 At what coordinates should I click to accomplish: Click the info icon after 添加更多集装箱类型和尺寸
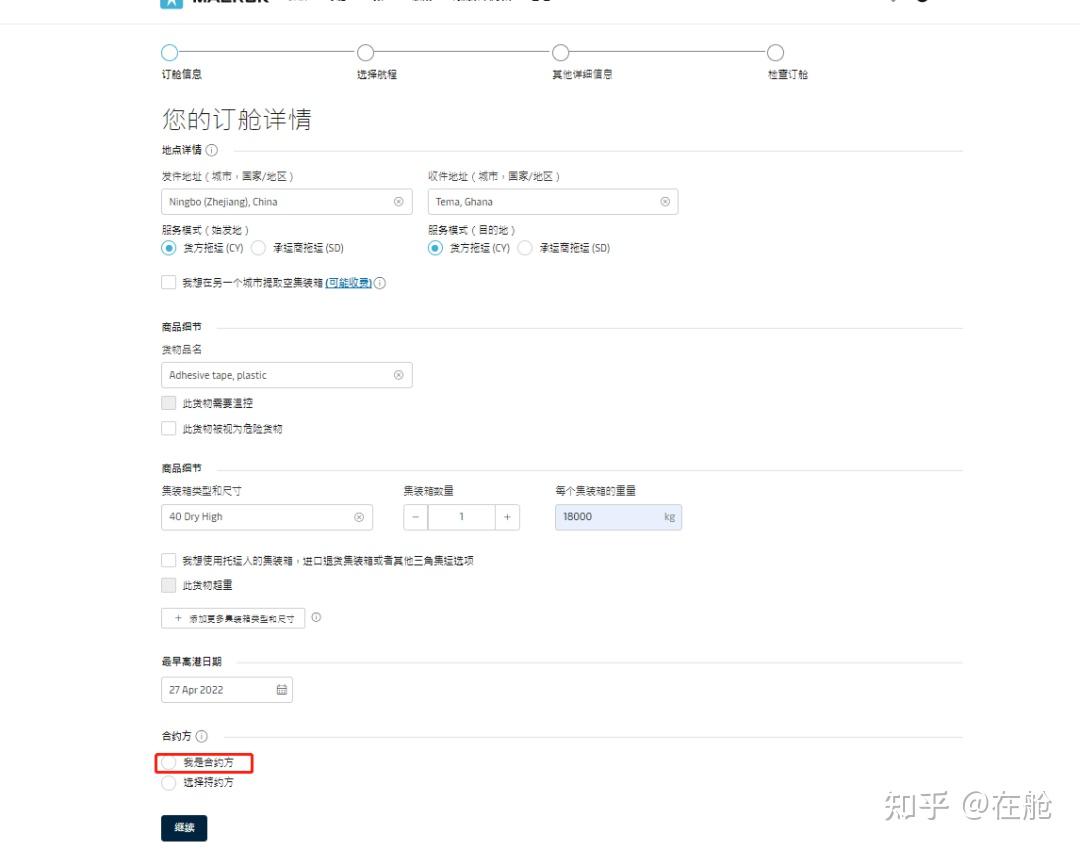317,617
